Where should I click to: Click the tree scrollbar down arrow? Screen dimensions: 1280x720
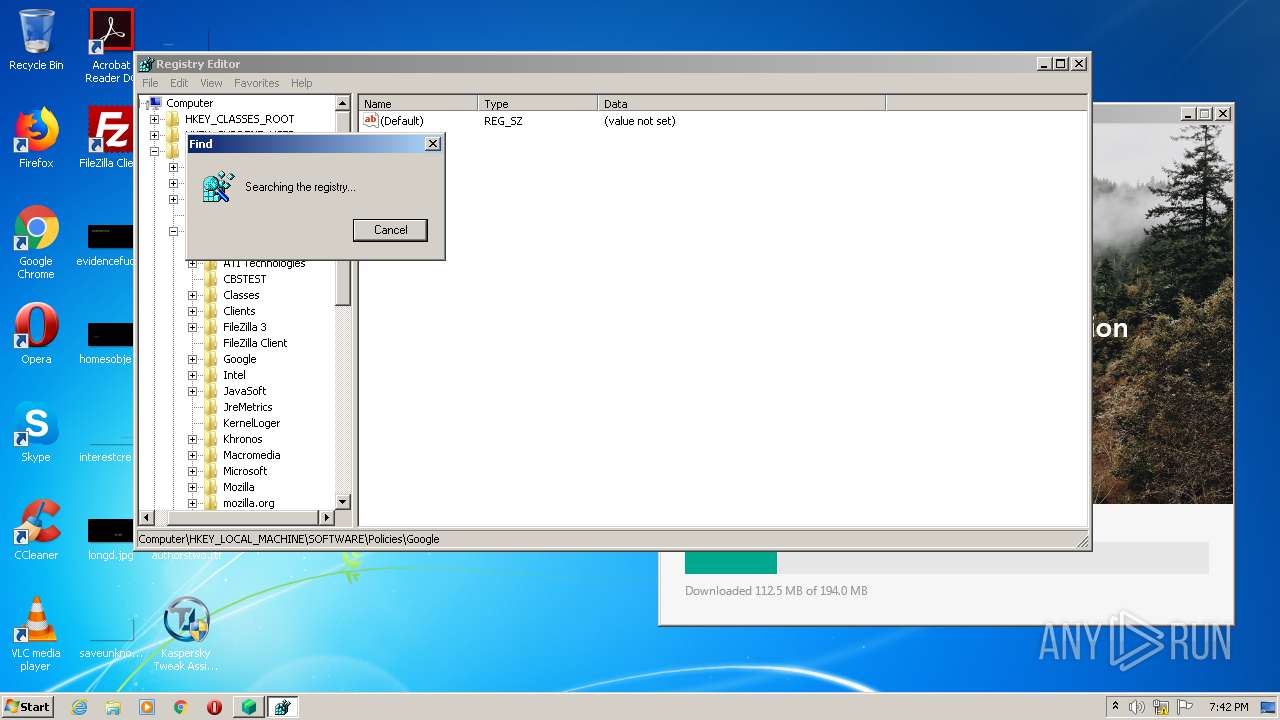343,502
